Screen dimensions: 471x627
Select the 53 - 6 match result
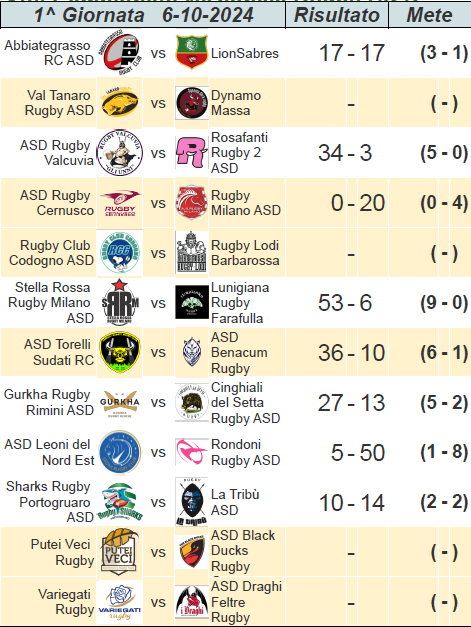[x=345, y=303]
